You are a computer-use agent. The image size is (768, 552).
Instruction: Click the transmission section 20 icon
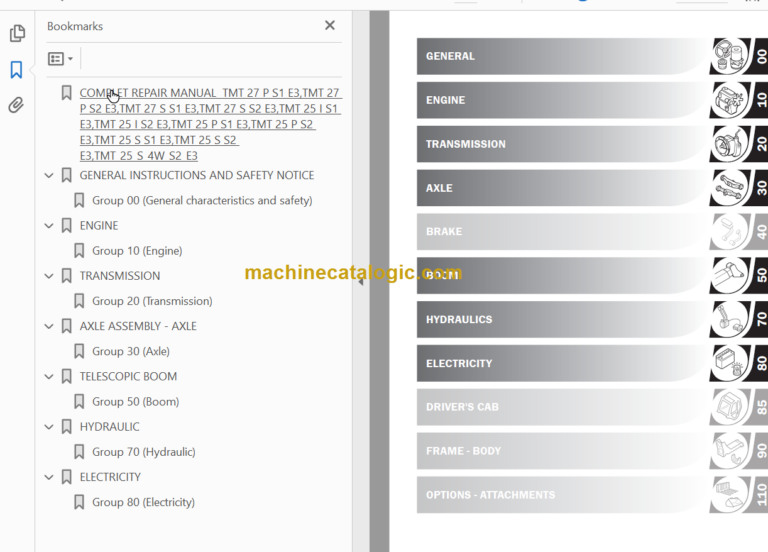click(x=730, y=144)
